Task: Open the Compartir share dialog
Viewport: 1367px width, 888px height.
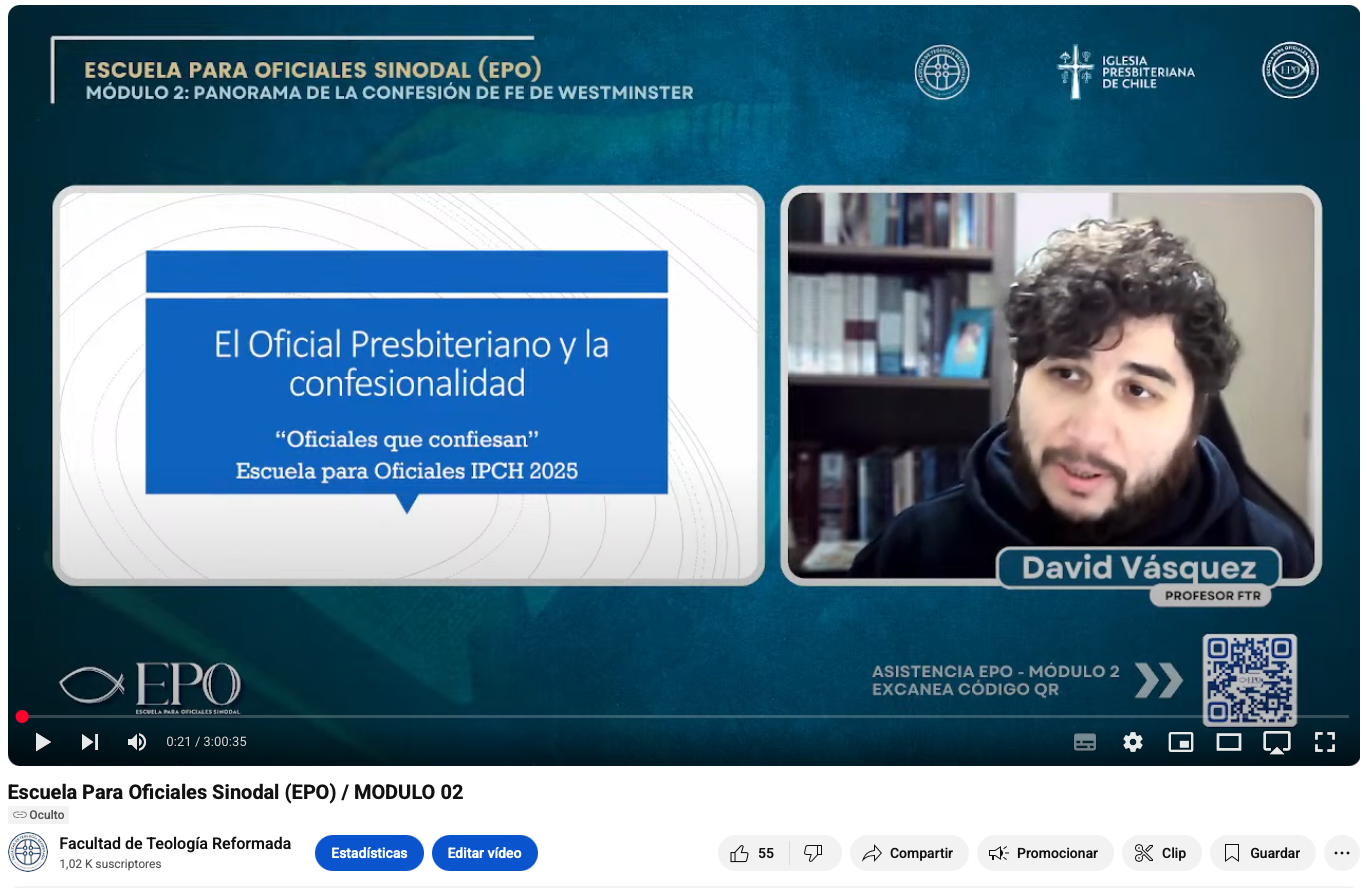Action: point(909,853)
